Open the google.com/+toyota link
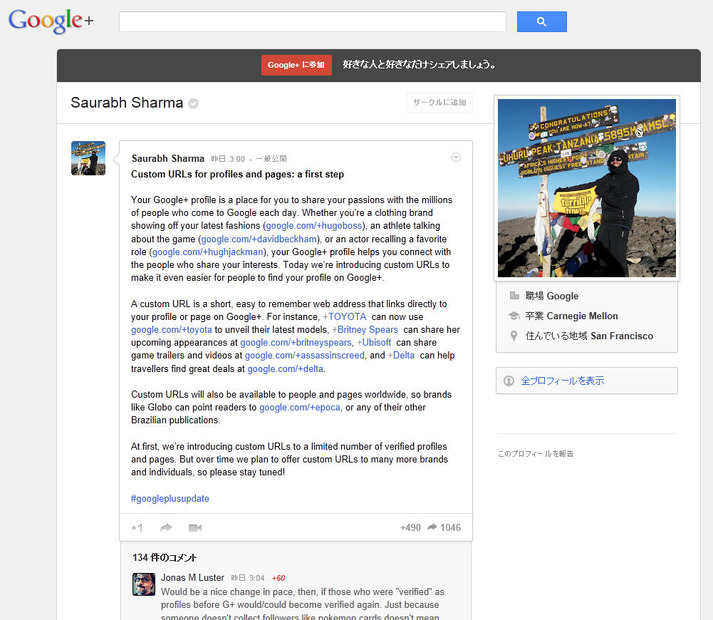Viewport: 713px width, 620px height. [x=171, y=330]
